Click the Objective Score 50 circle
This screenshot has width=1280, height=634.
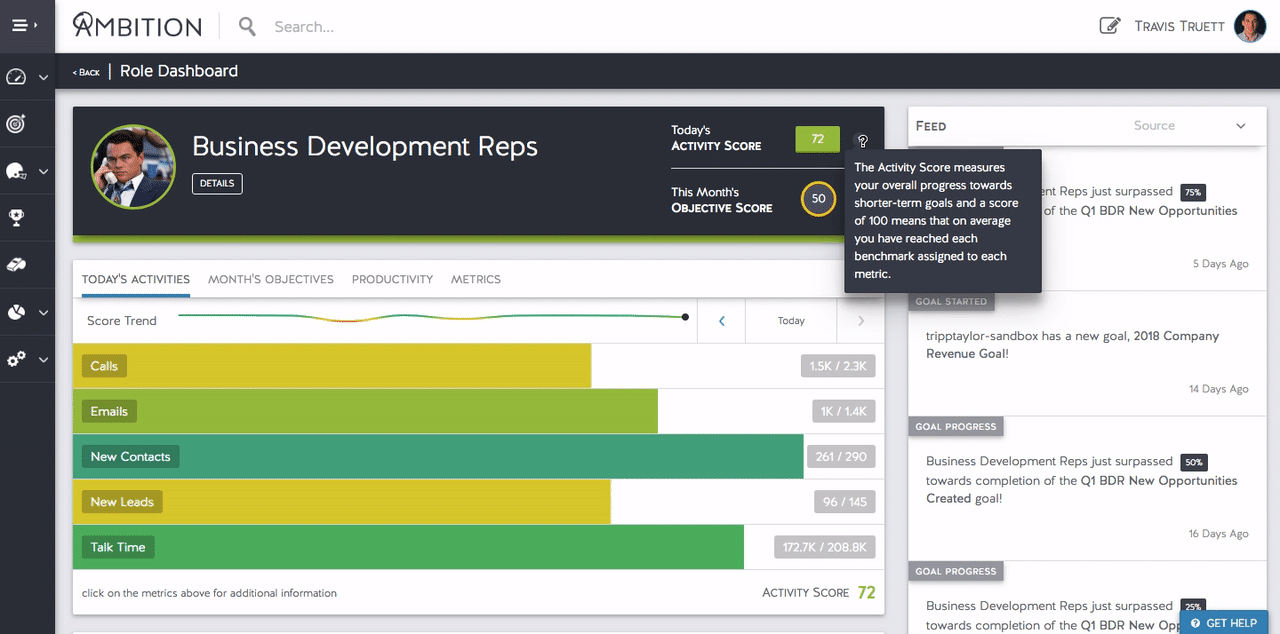tap(818, 198)
